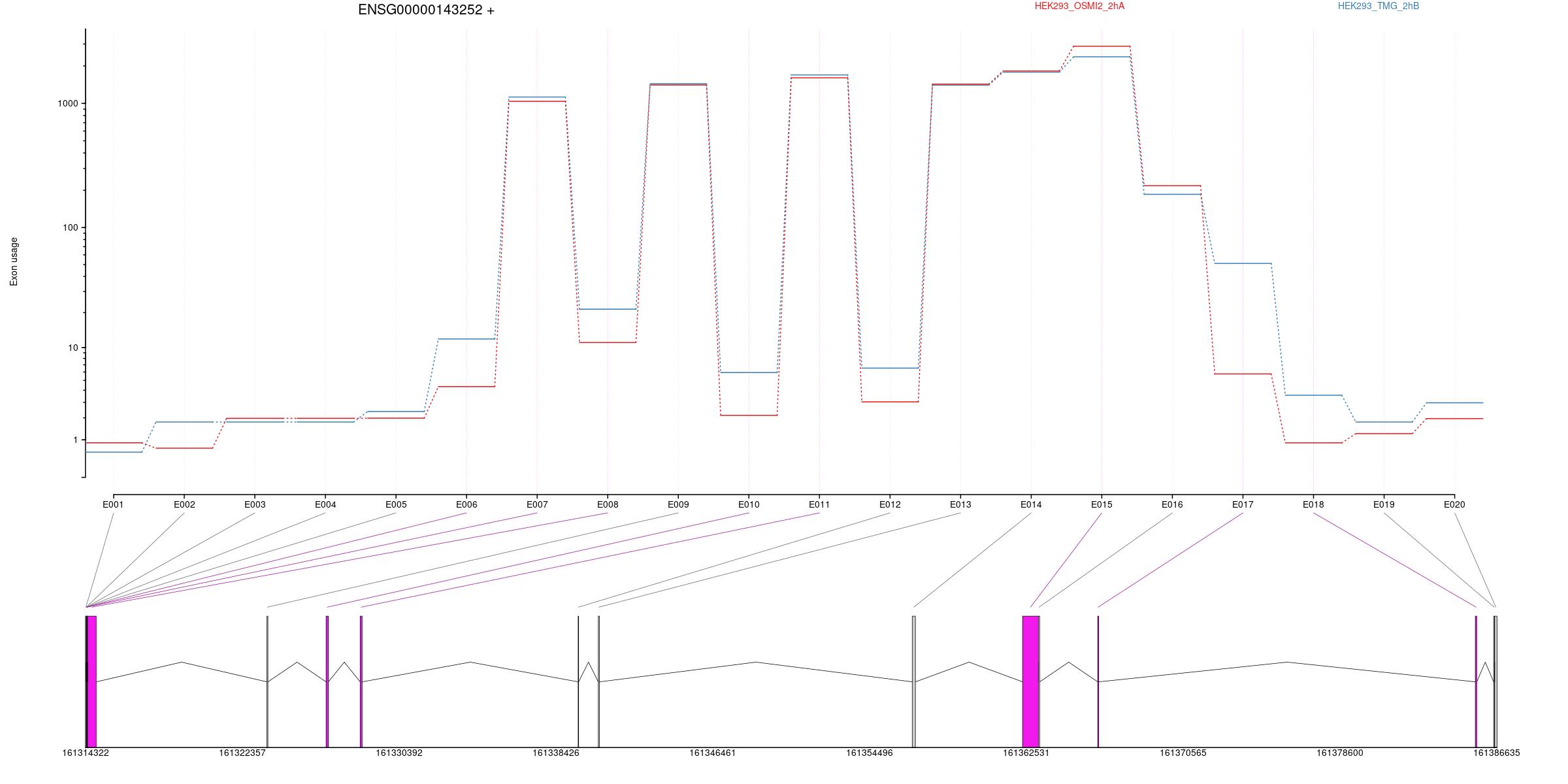Select exon label E009
This screenshot has width=1568, height=784.
pos(678,504)
